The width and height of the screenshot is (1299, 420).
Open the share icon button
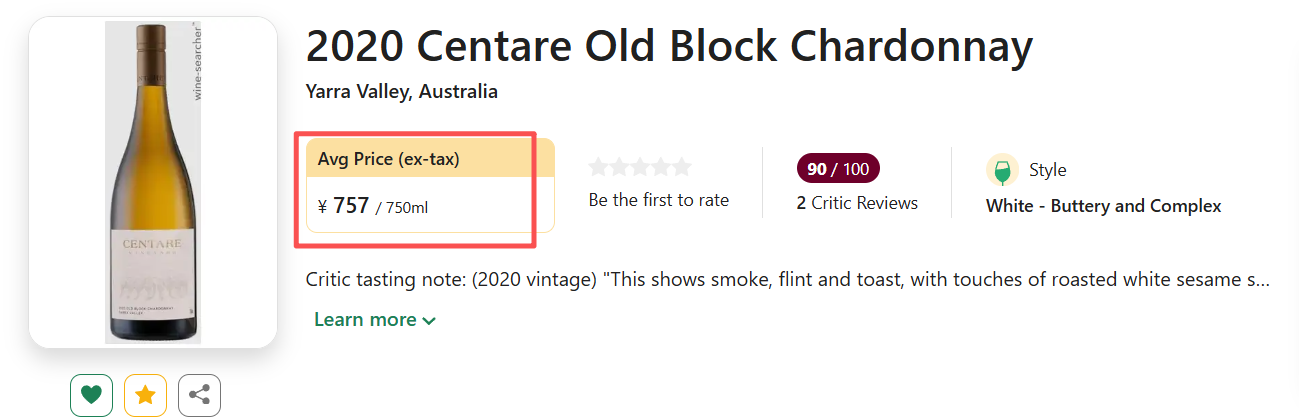pos(199,395)
